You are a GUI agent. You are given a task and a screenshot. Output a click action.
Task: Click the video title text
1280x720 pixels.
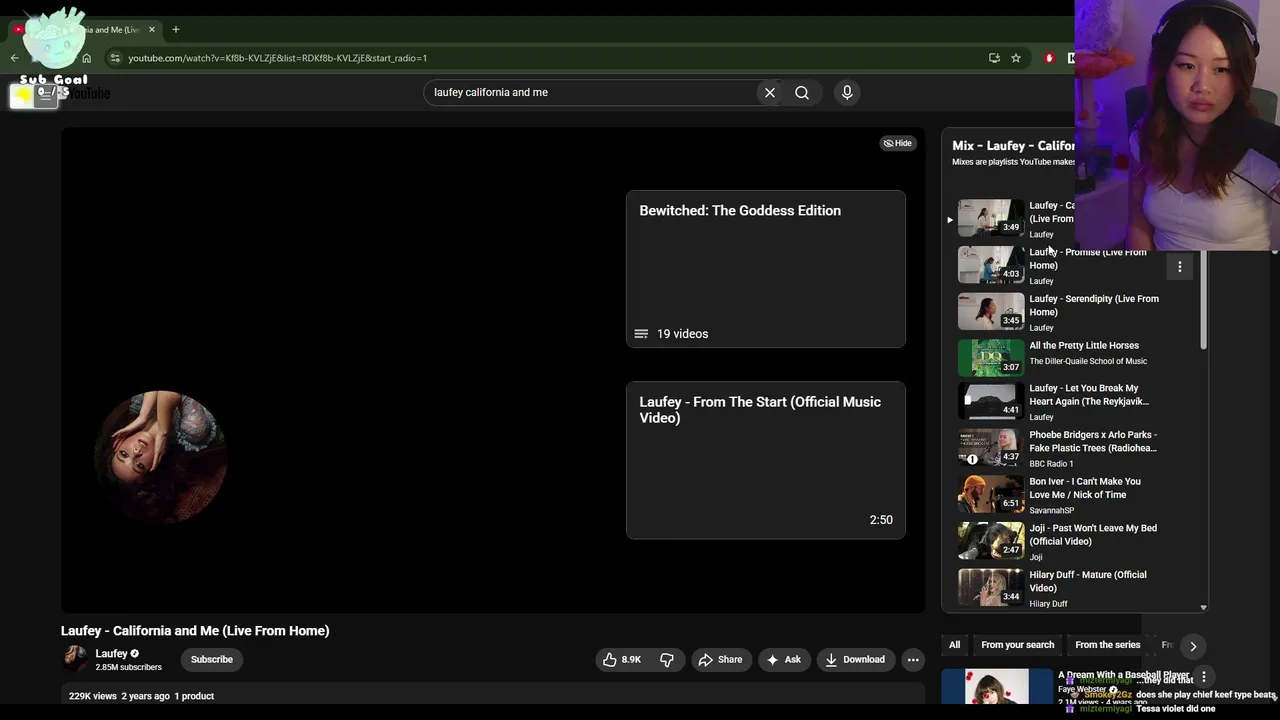[x=195, y=631]
